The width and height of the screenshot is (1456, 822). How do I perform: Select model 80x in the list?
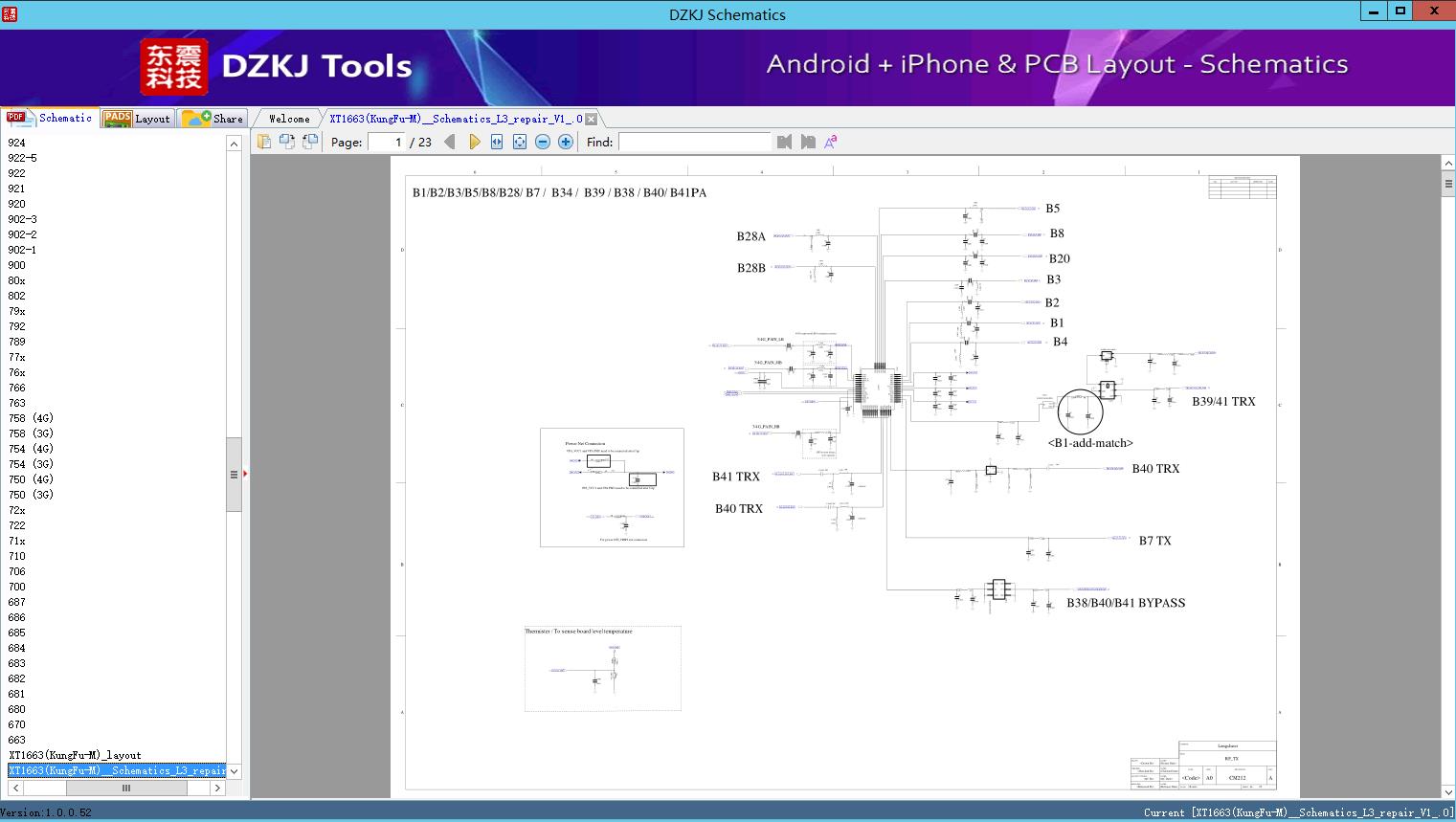(17, 280)
